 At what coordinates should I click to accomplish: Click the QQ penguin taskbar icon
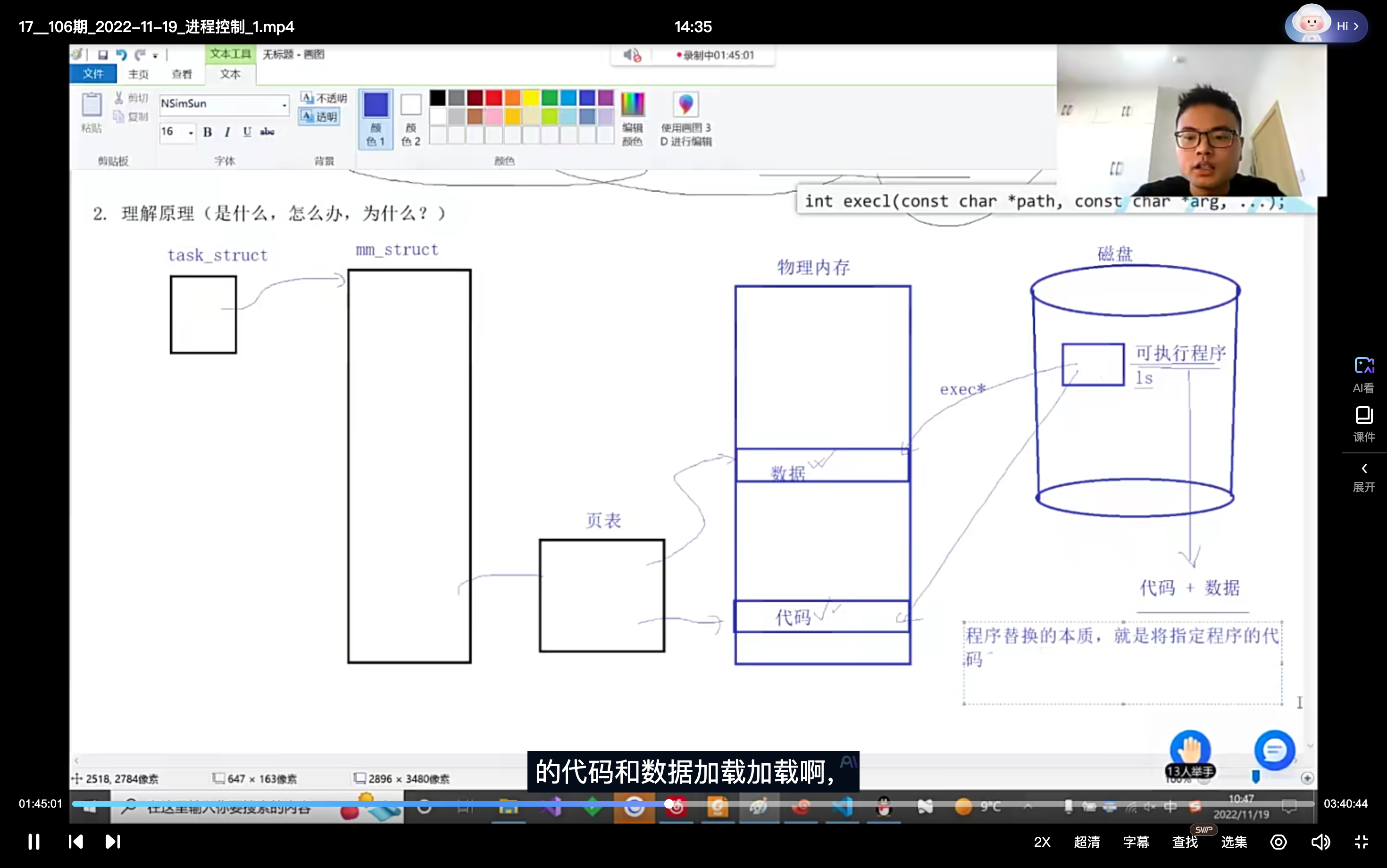(x=884, y=807)
